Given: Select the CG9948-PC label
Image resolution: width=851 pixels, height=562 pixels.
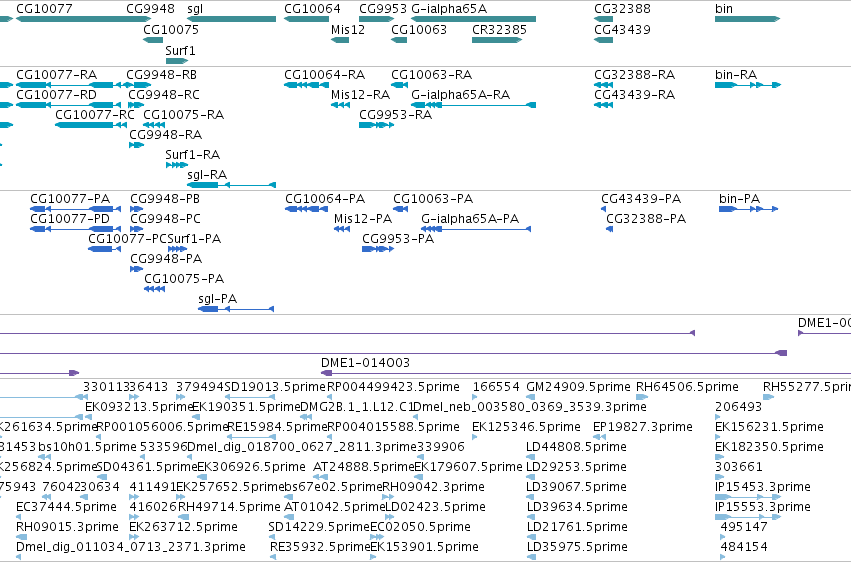Looking at the screenshot, I should pyautogui.click(x=166, y=219).
